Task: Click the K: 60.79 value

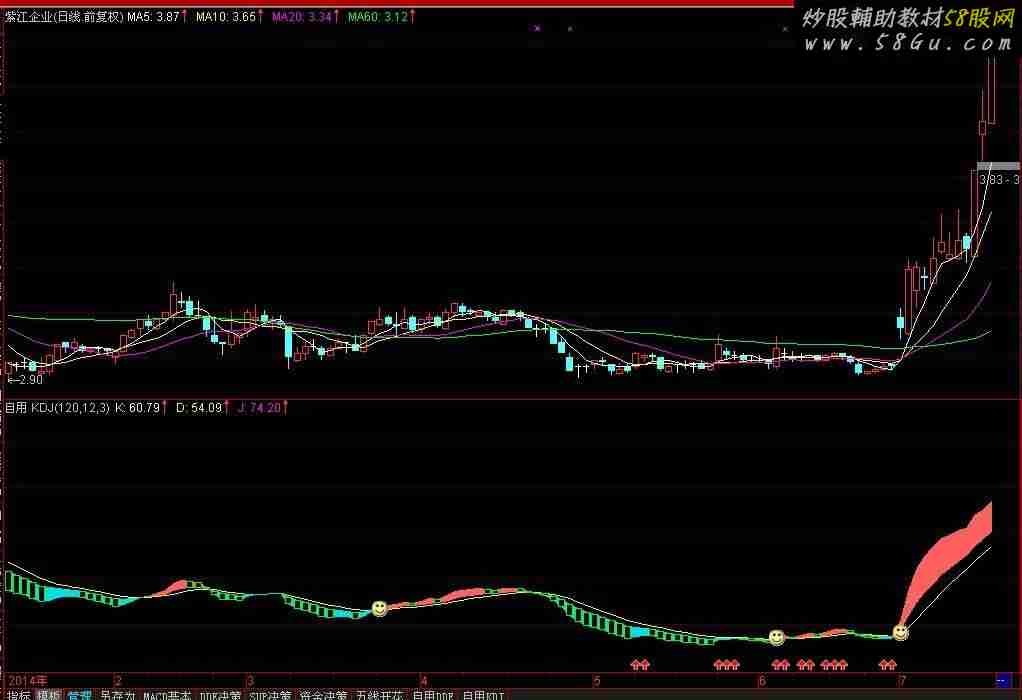Action: (138, 408)
